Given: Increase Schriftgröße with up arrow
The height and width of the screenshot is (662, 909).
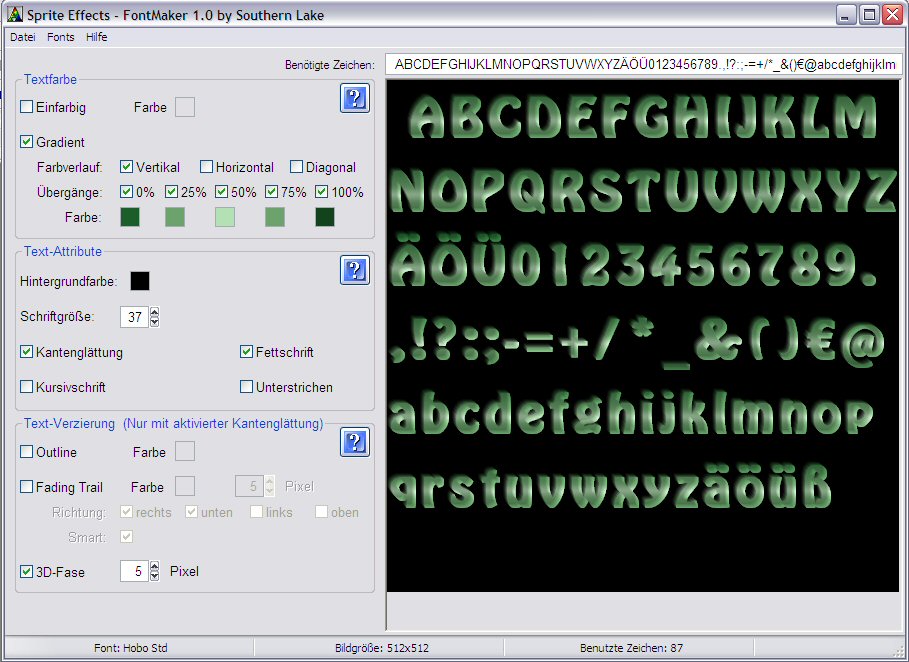Looking at the screenshot, I should point(154,312).
